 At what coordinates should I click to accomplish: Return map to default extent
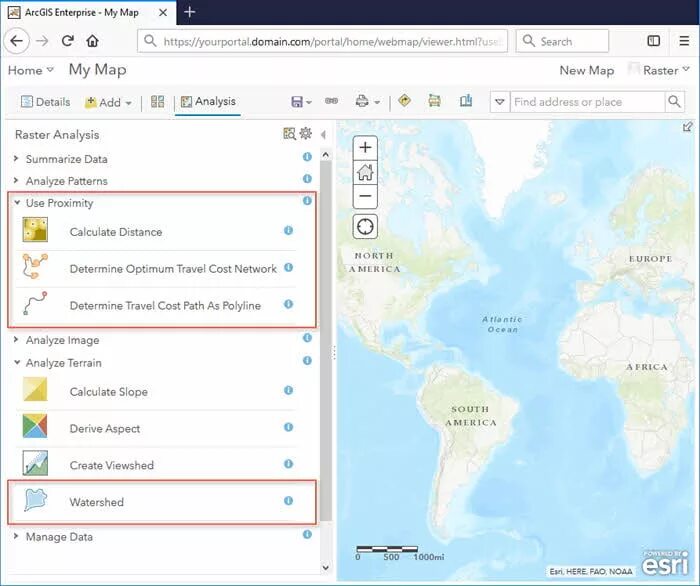(365, 172)
